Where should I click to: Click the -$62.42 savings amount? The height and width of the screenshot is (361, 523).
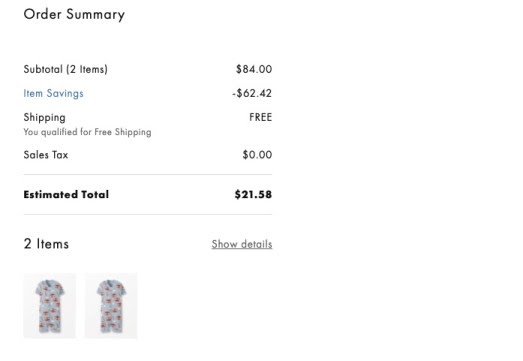(252, 93)
